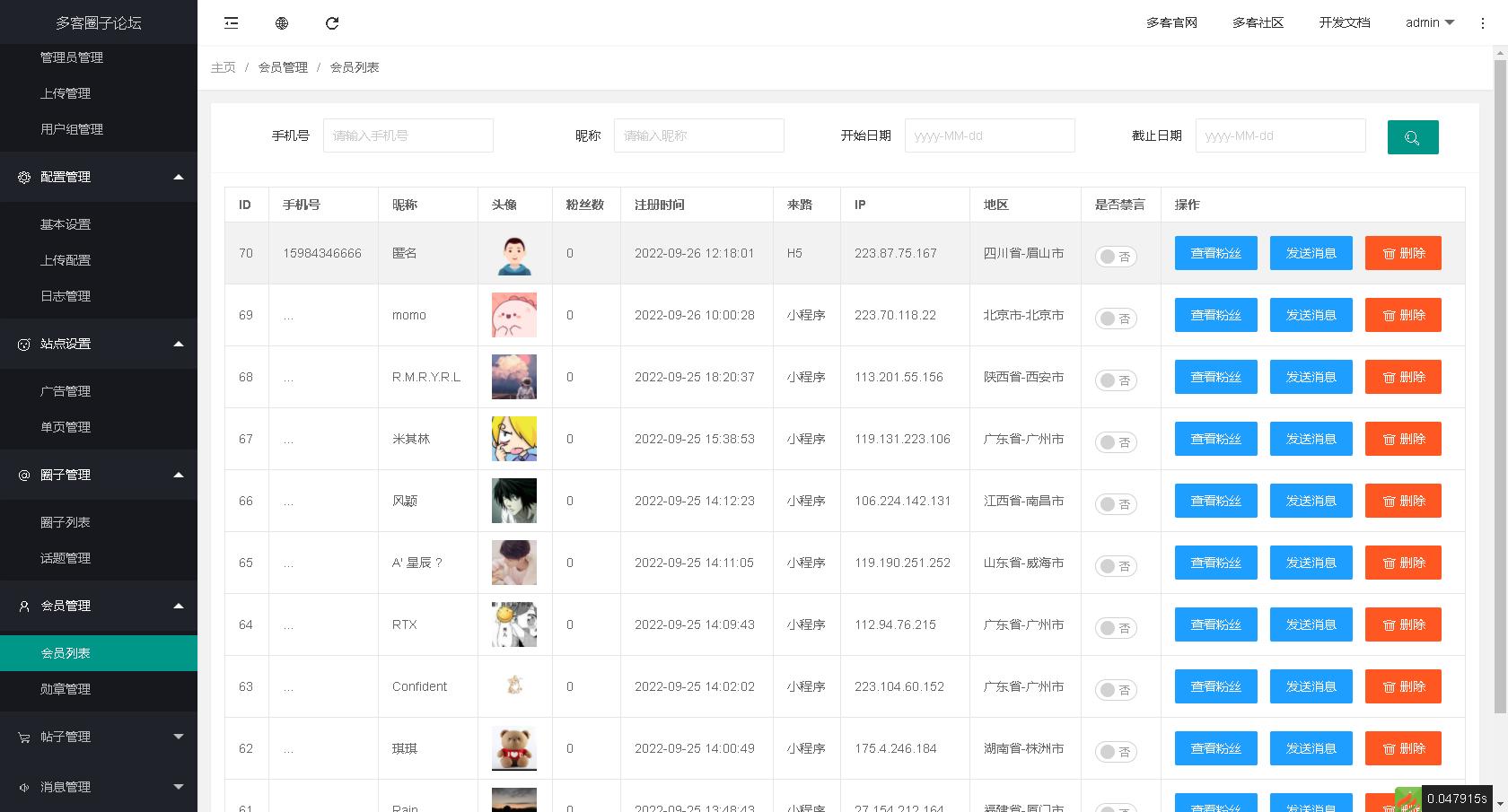
Task: Click 查看粉丝 for user momo
Action: click(x=1215, y=315)
